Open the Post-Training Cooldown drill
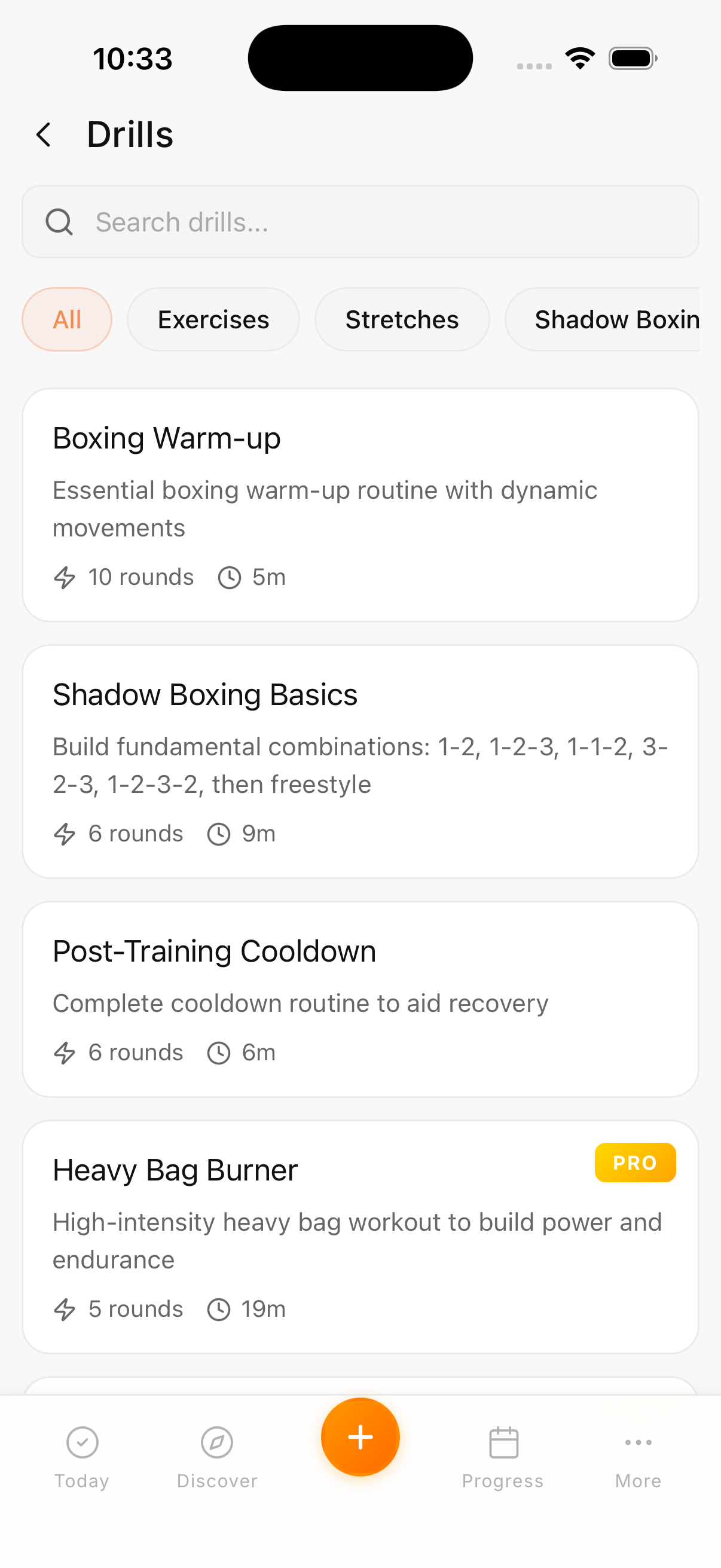721x1568 pixels. pos(360,999)
